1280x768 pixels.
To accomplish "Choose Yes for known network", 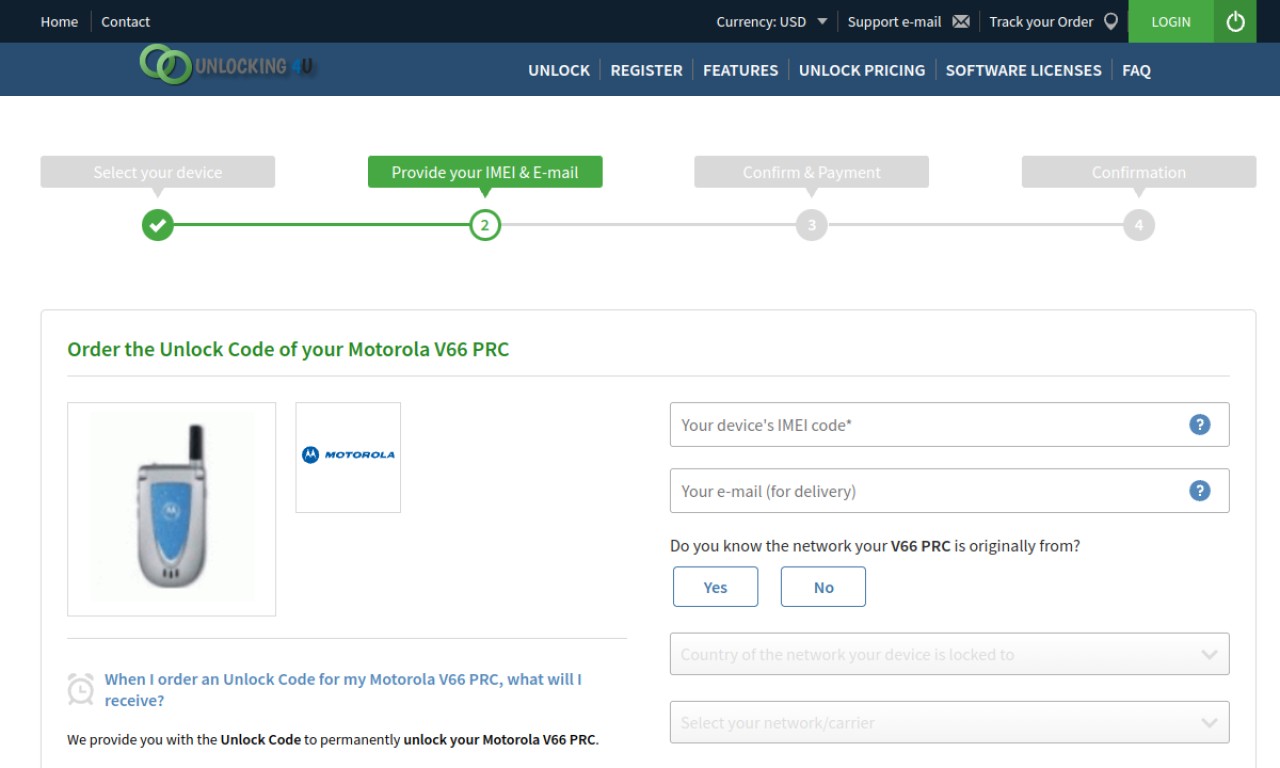I will pyautogui.click(x=715, y=587).
